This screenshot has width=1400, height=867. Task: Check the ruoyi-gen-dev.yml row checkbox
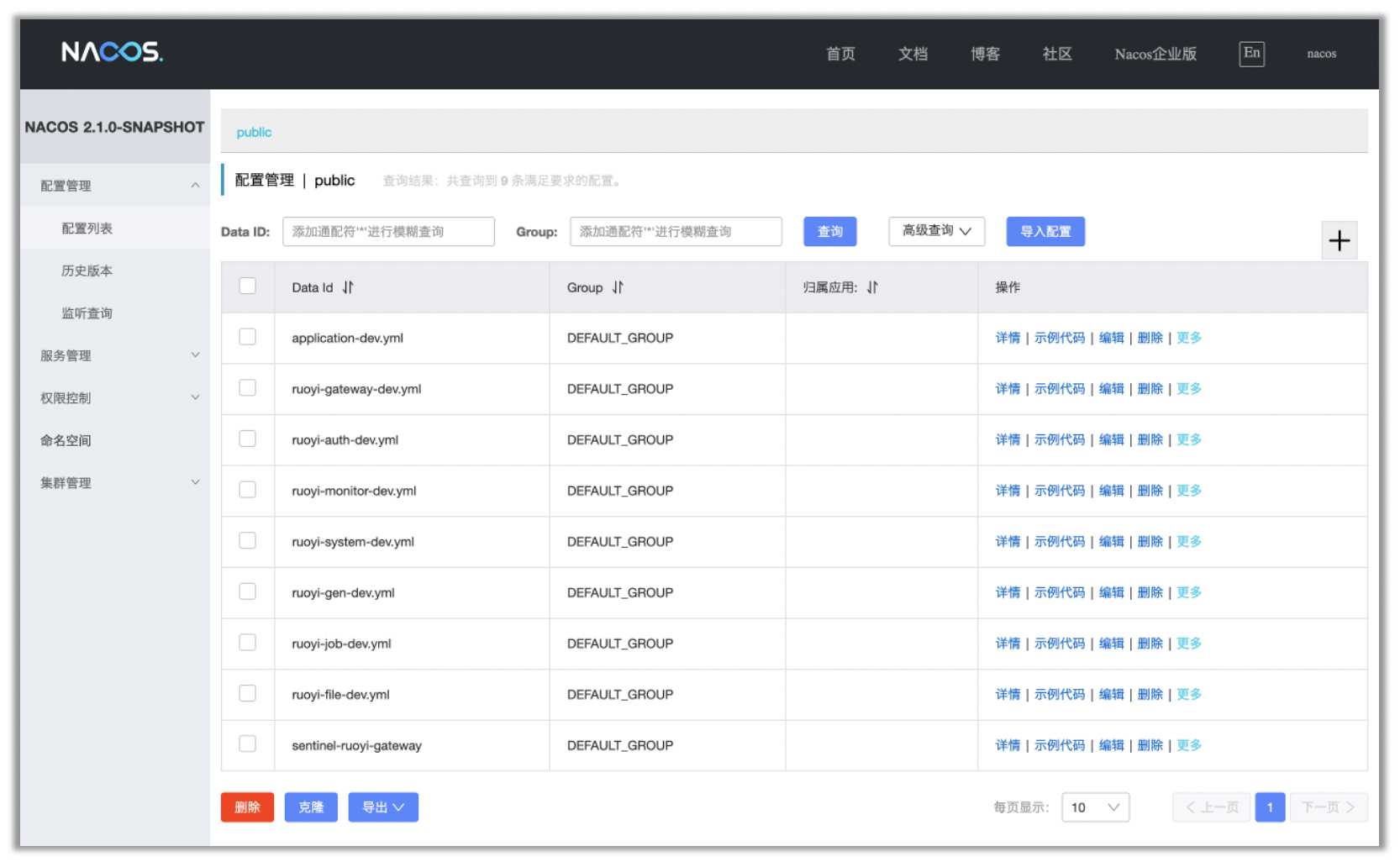[x=247, y=591]
